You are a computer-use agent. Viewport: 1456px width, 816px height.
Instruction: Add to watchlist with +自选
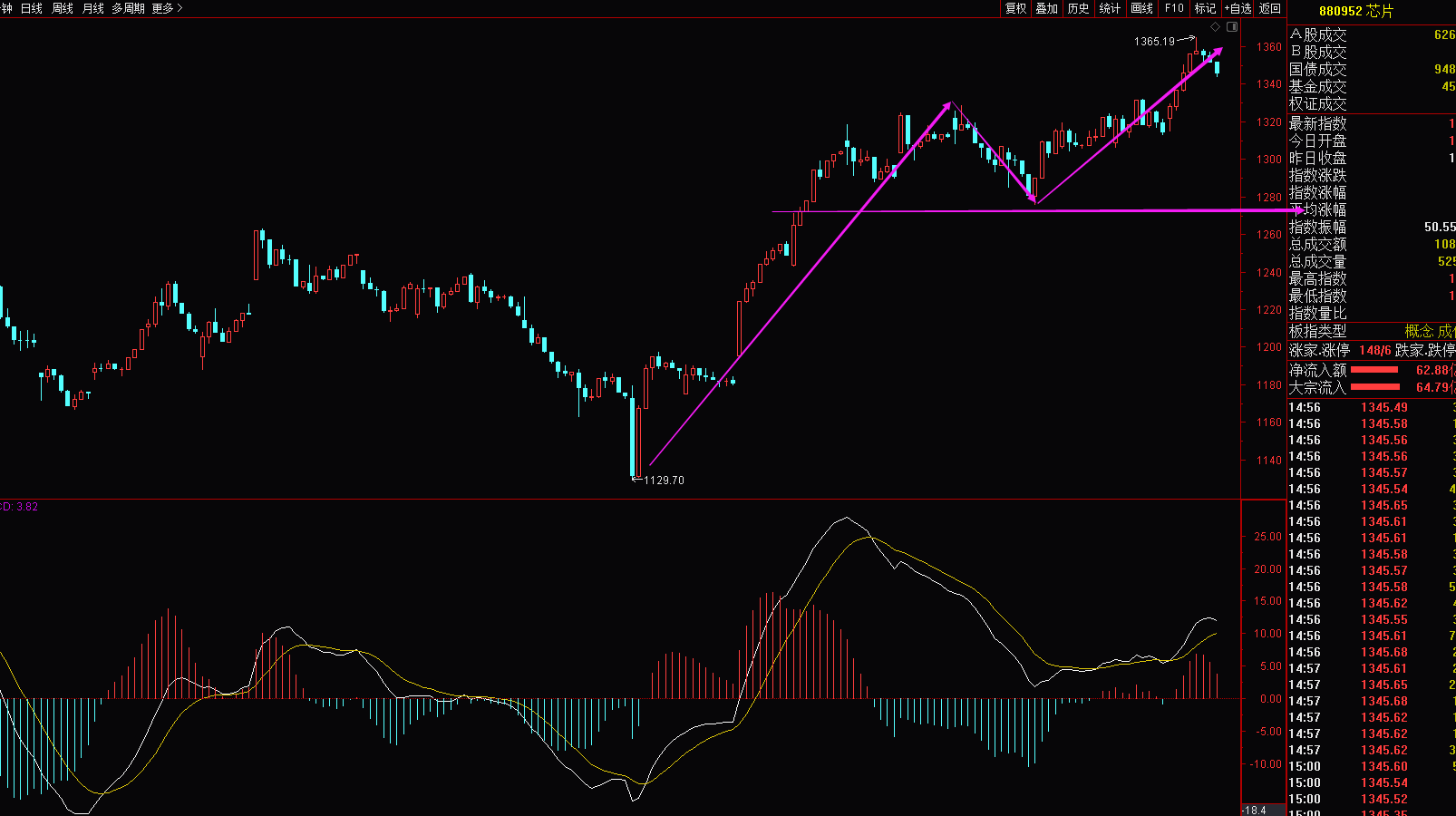pyautogui.click(x=1238, y=8)
